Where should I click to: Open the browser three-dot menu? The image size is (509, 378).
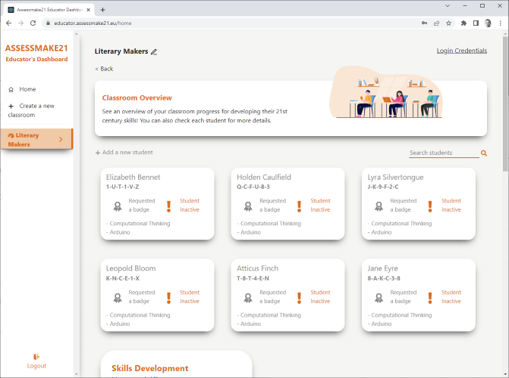coord(500,23)
